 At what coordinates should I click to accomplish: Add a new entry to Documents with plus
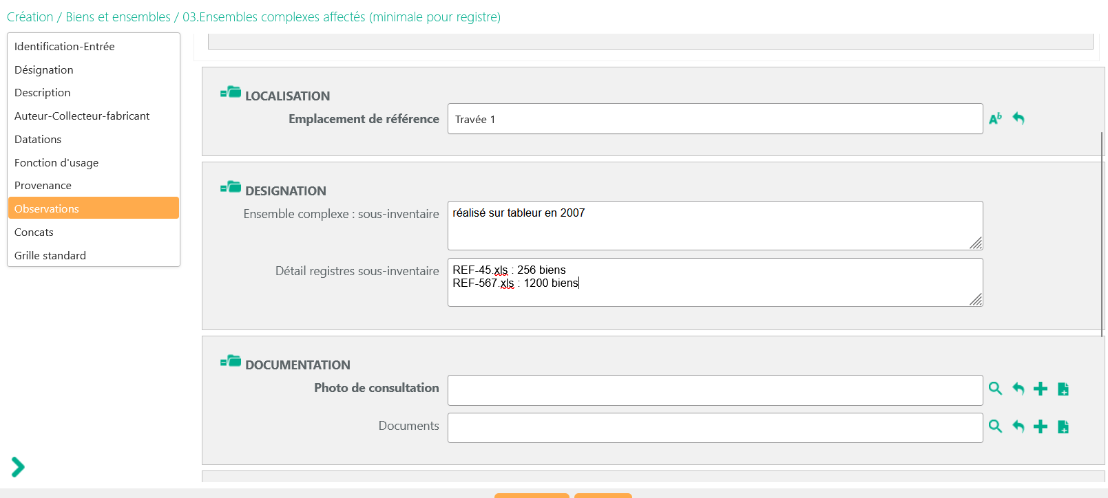tap(1040, 426)
